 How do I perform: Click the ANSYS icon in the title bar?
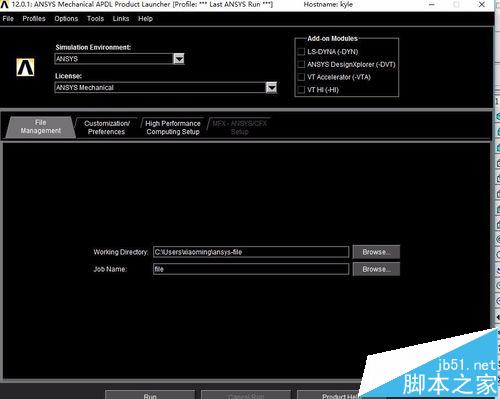(4, 4)
